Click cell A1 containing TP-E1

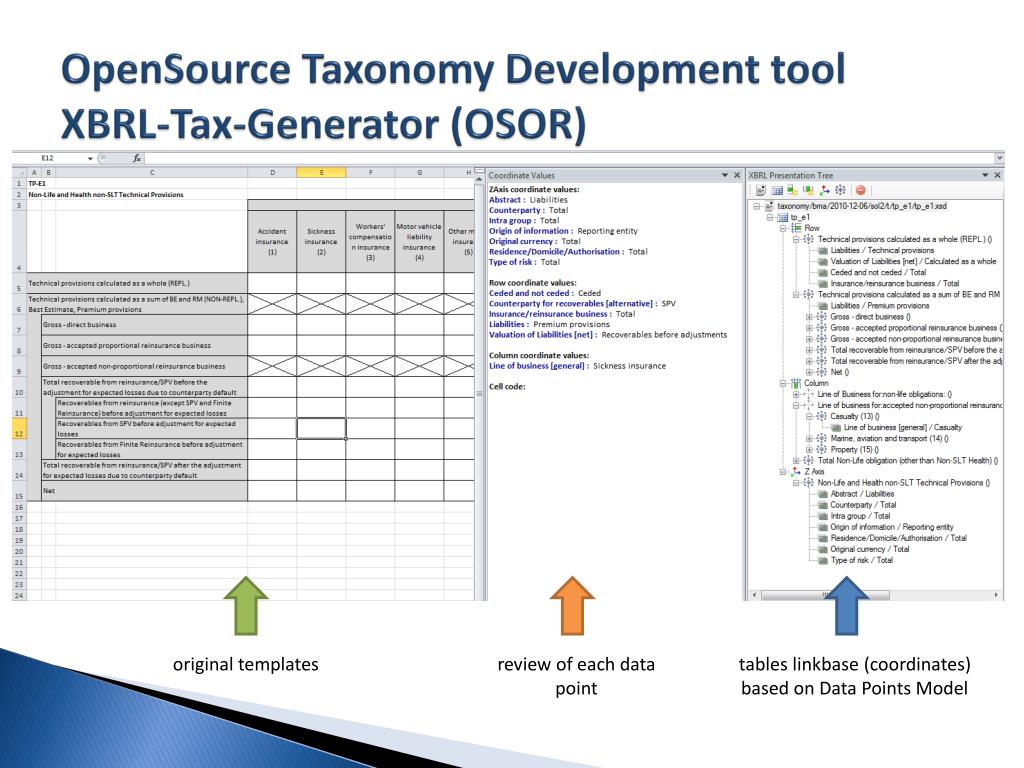click(x=36, y=184)
